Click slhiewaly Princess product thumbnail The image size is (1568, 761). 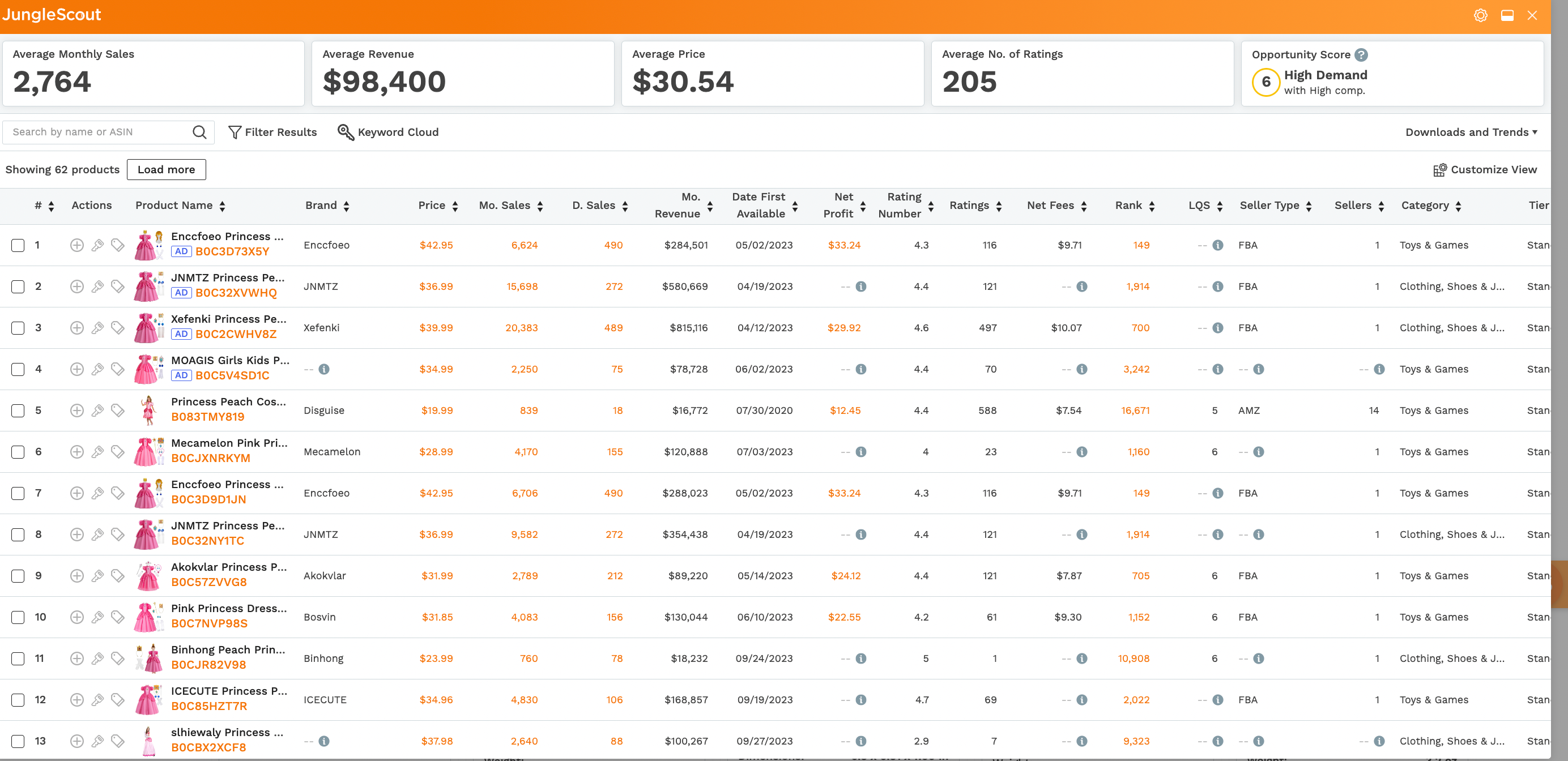click(148, 742)
